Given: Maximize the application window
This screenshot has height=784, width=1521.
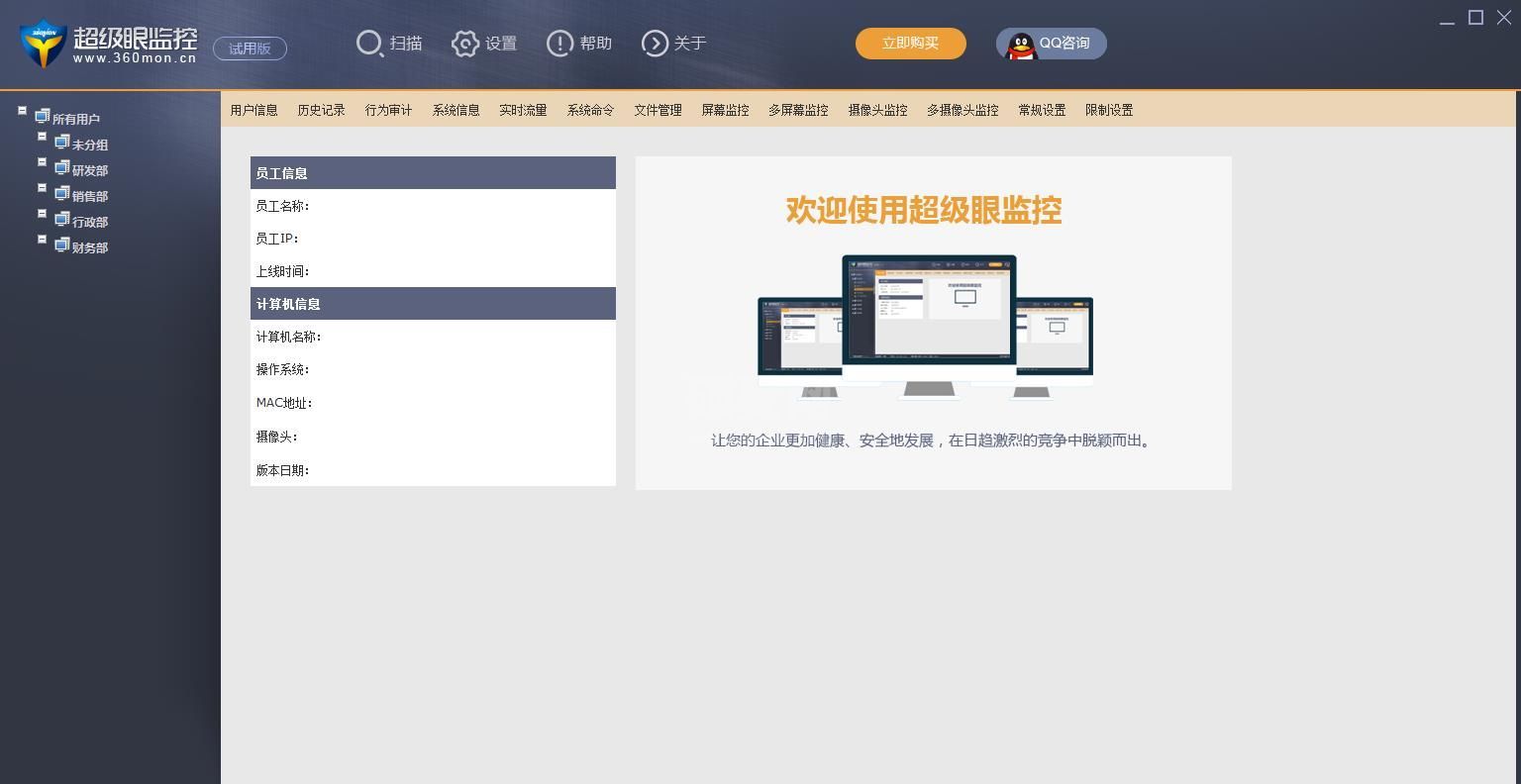Looking at the screenshot, I should coord(1475,18).
